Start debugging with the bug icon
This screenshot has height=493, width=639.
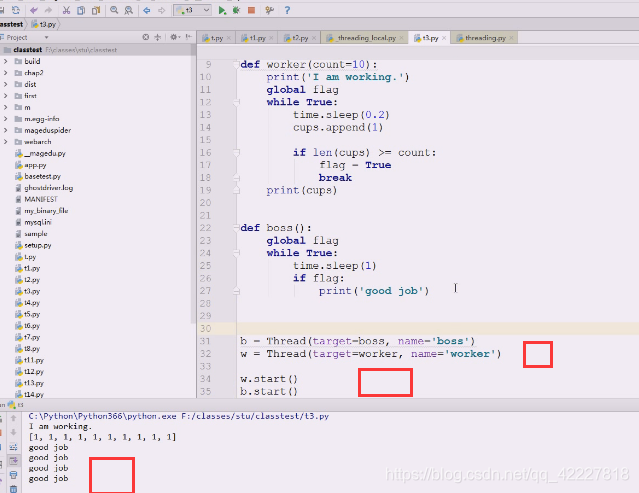[236, 10]
